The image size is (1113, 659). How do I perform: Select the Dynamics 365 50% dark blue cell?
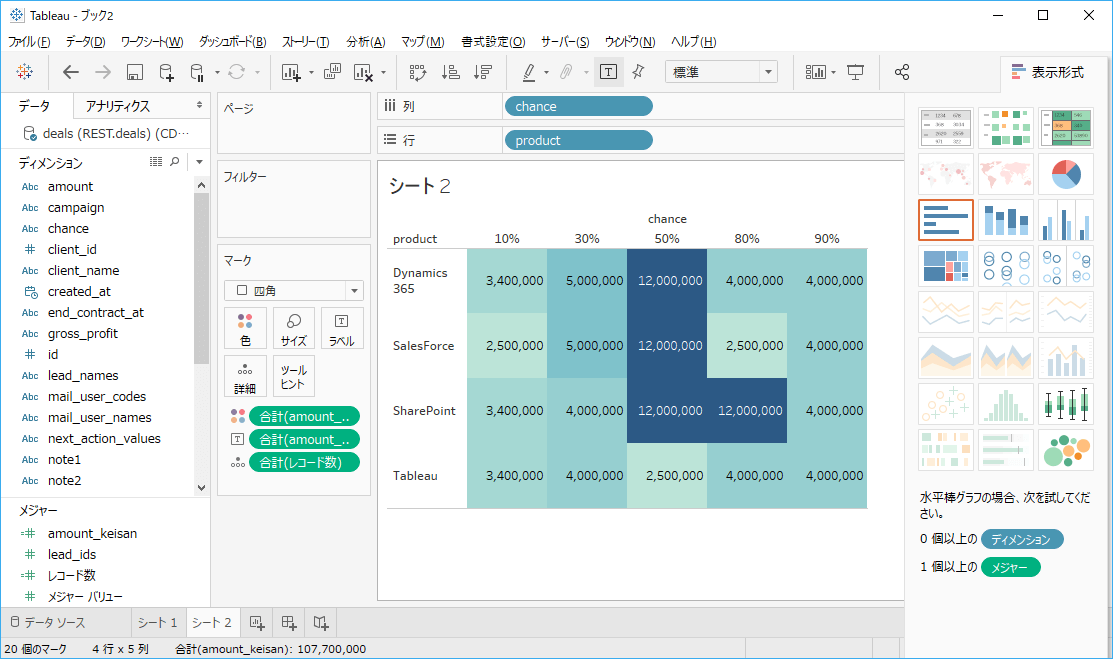click(x=667, y=281)
